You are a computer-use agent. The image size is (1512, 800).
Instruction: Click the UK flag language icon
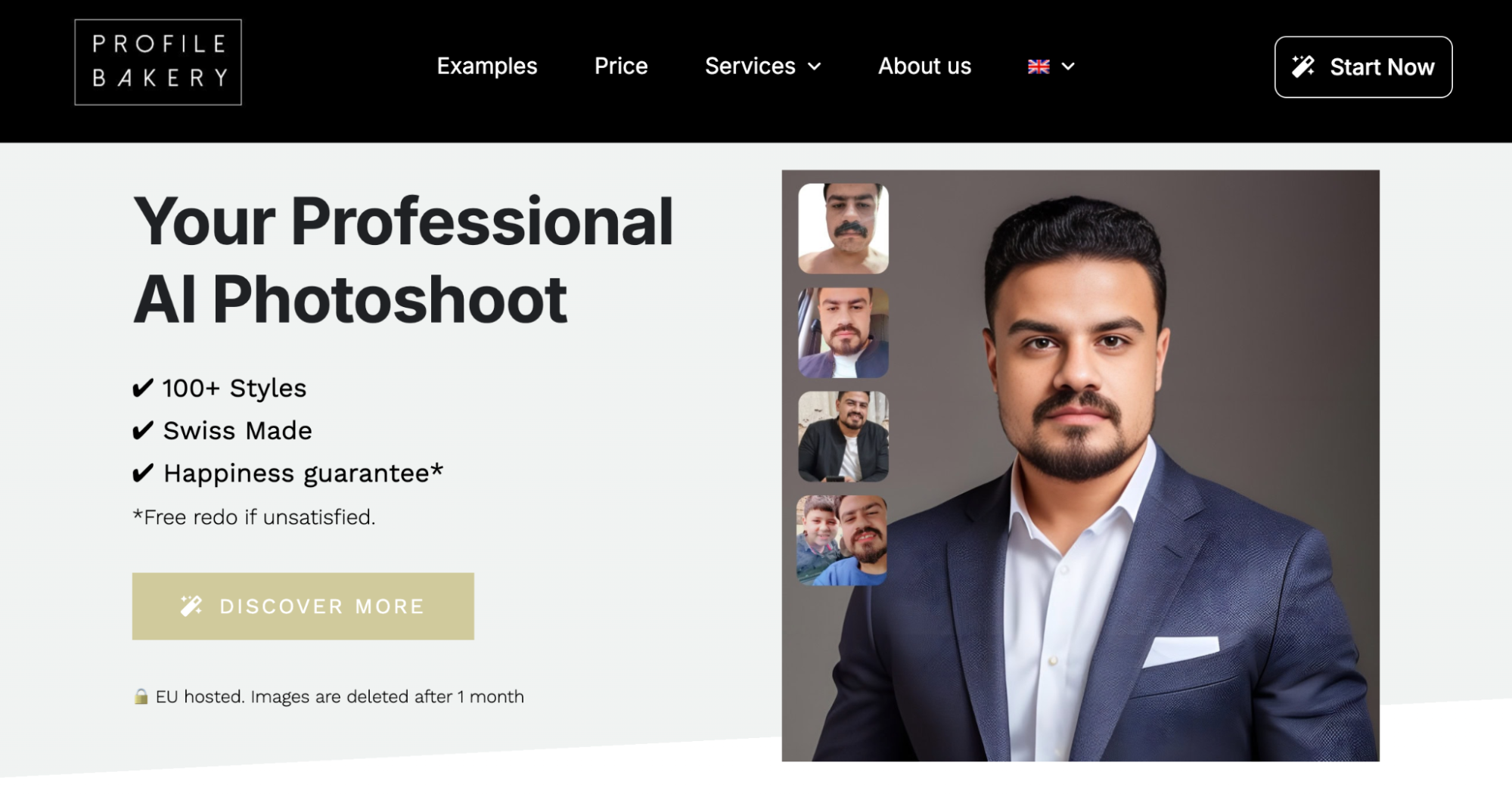pos(1039,67)
